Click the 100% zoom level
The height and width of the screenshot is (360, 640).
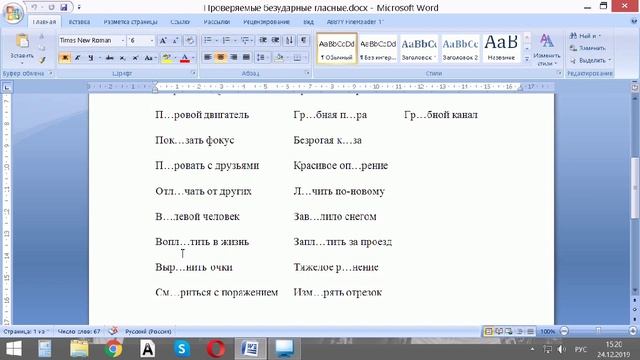[548, 331]
